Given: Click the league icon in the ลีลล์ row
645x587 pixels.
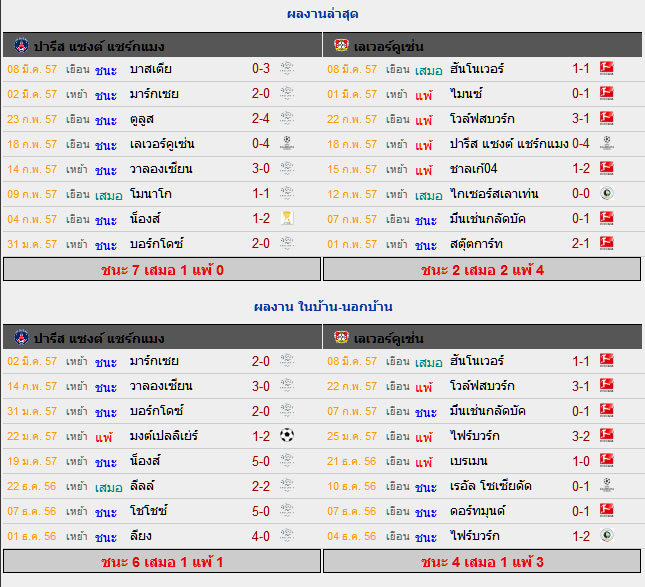Looking at the screenshot, I should 287,485.
